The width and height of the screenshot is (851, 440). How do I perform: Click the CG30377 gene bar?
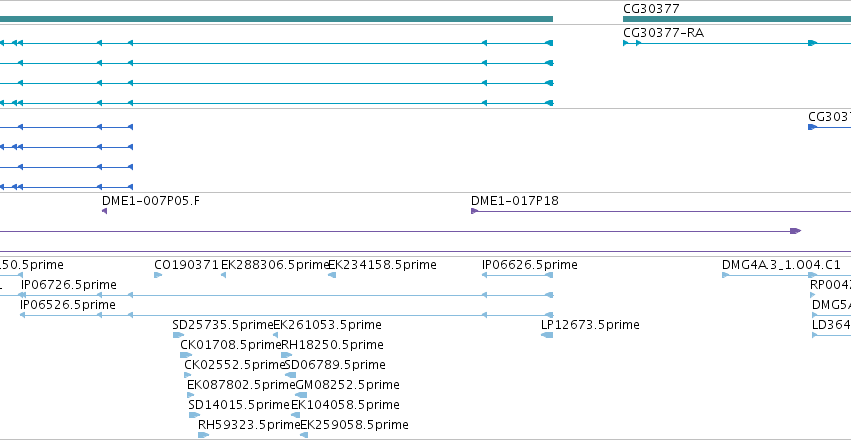coord(737,19)
